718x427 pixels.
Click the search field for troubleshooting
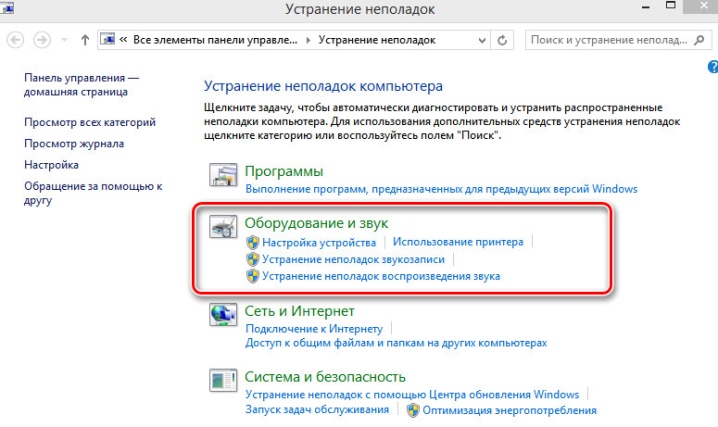coord(618,40)
